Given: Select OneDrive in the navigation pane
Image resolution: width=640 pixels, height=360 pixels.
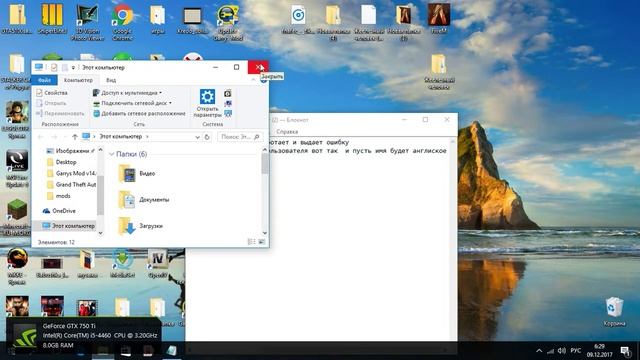Looking at the screenshot, I should [x=60, y=211].
